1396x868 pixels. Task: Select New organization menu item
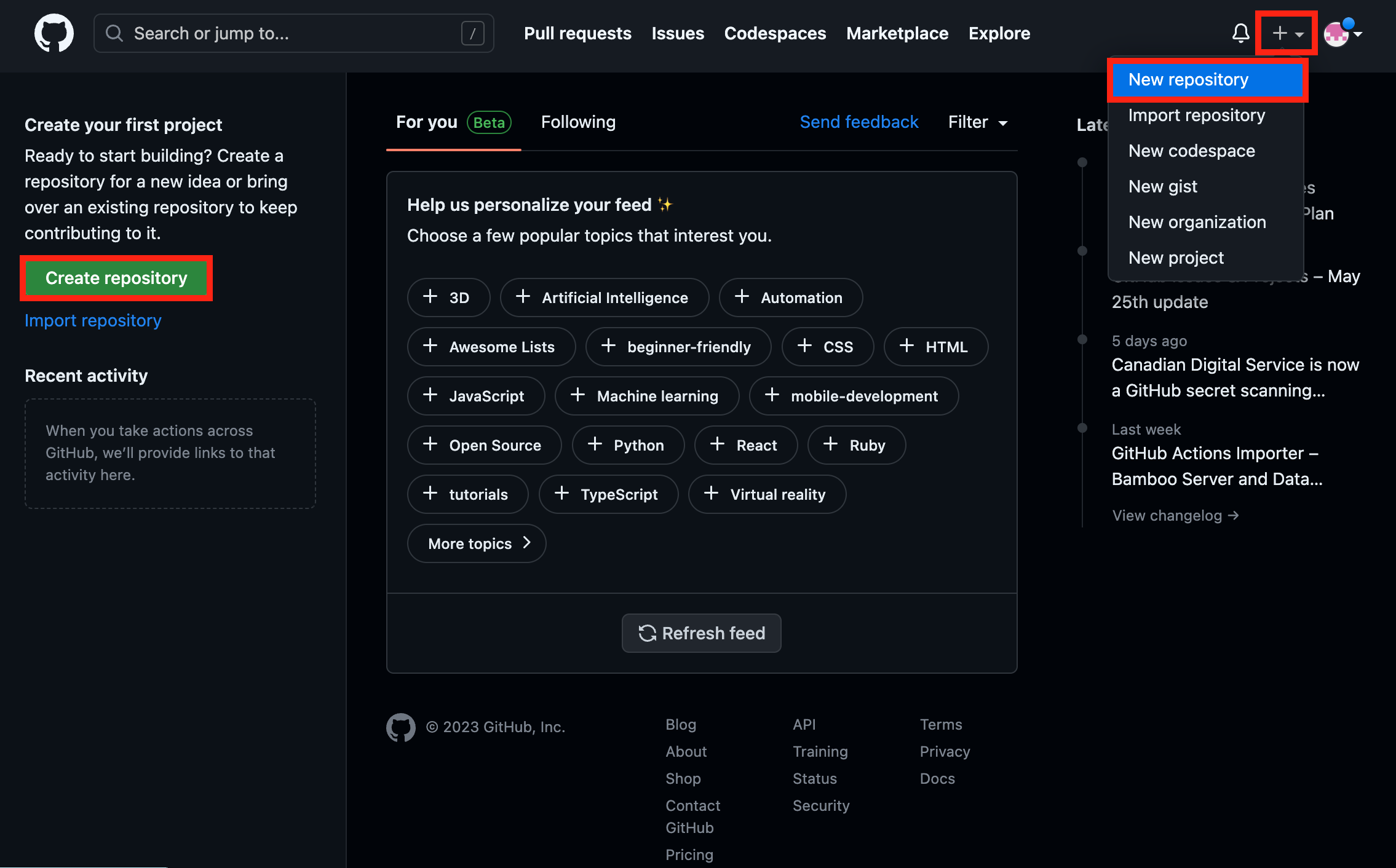click(1197, 222)
